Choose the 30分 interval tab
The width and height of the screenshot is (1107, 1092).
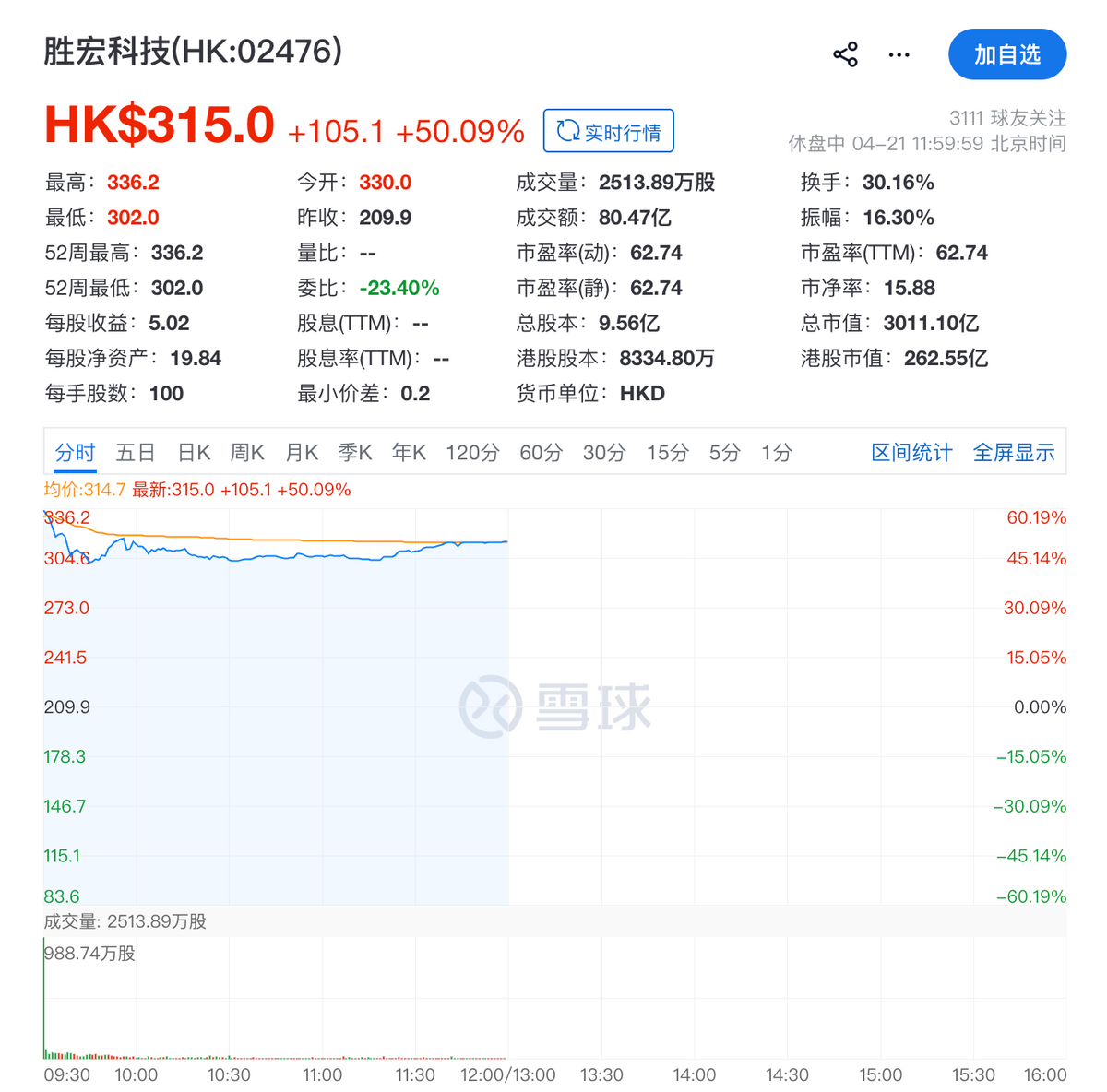coord(604,453)
